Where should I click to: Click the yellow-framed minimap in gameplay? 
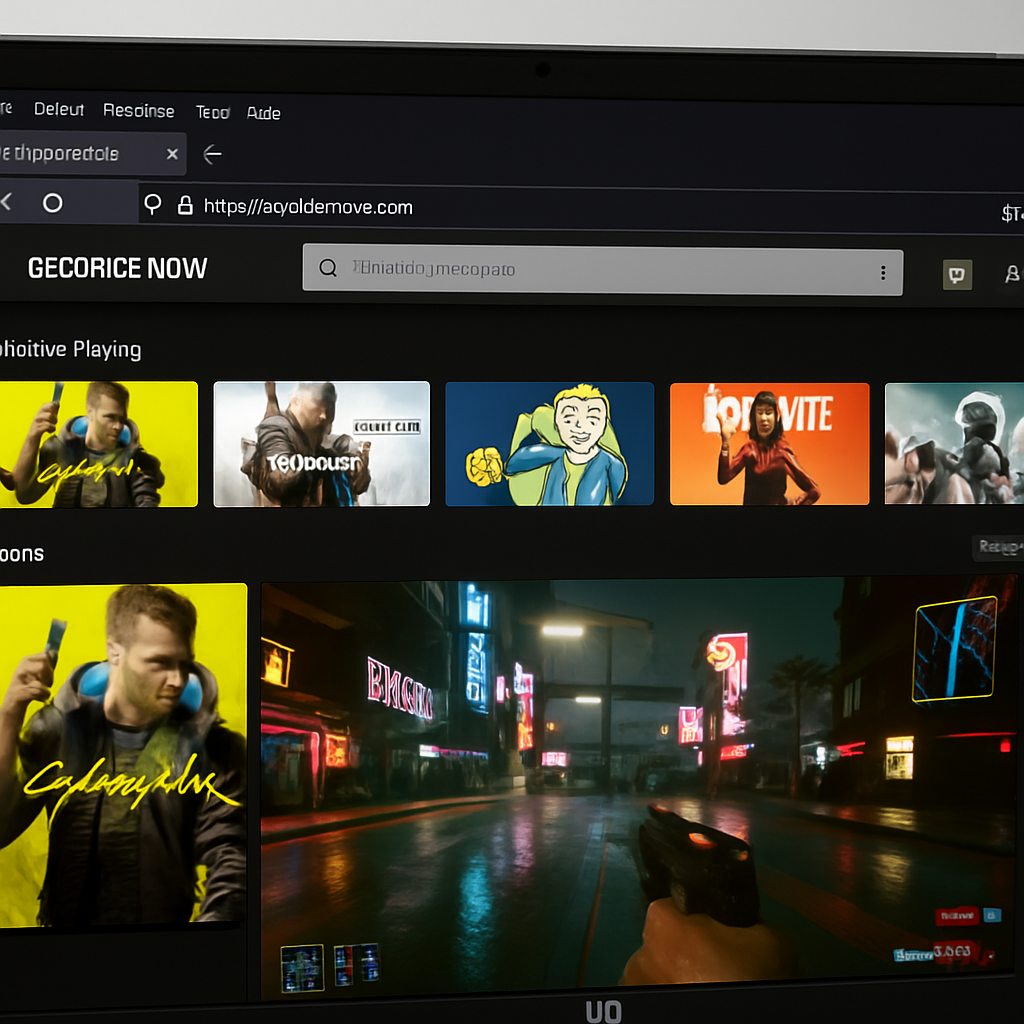pyautogui.click(x=955, y=649)
